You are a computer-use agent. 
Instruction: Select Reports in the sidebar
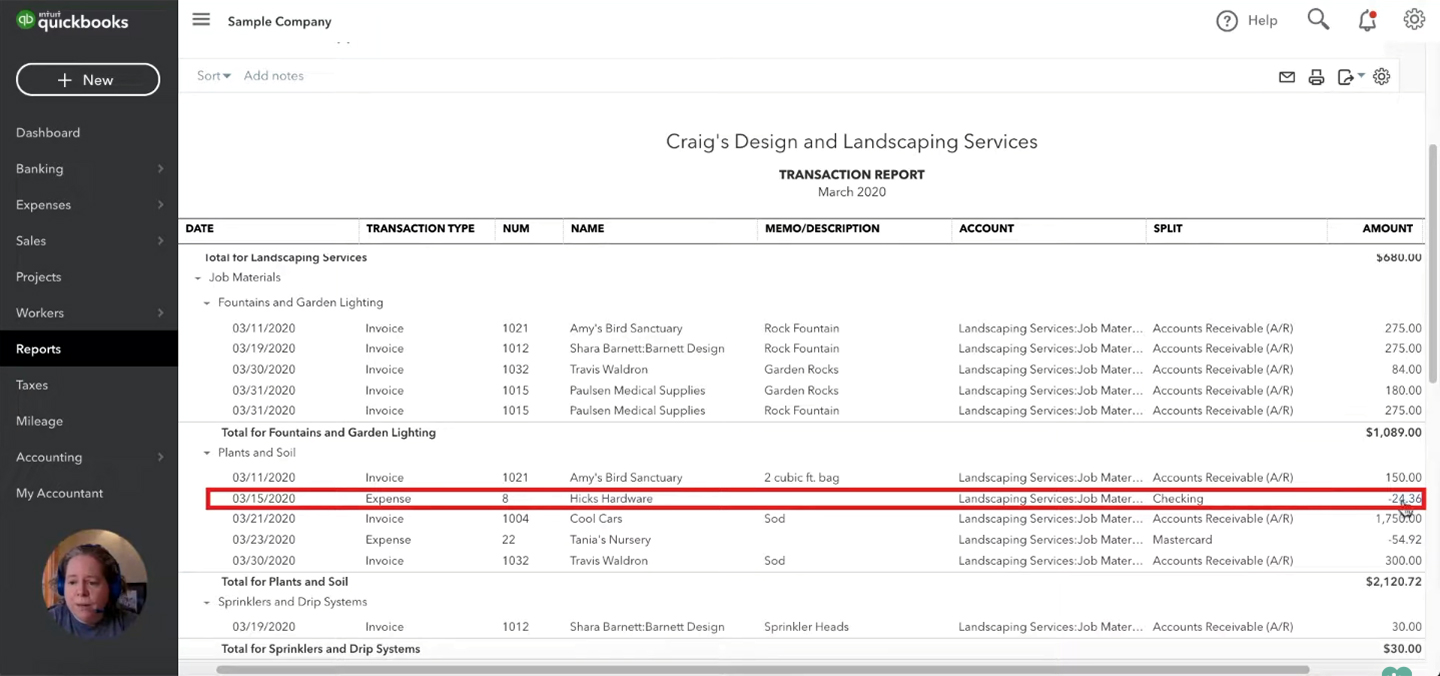pos(38,349)
